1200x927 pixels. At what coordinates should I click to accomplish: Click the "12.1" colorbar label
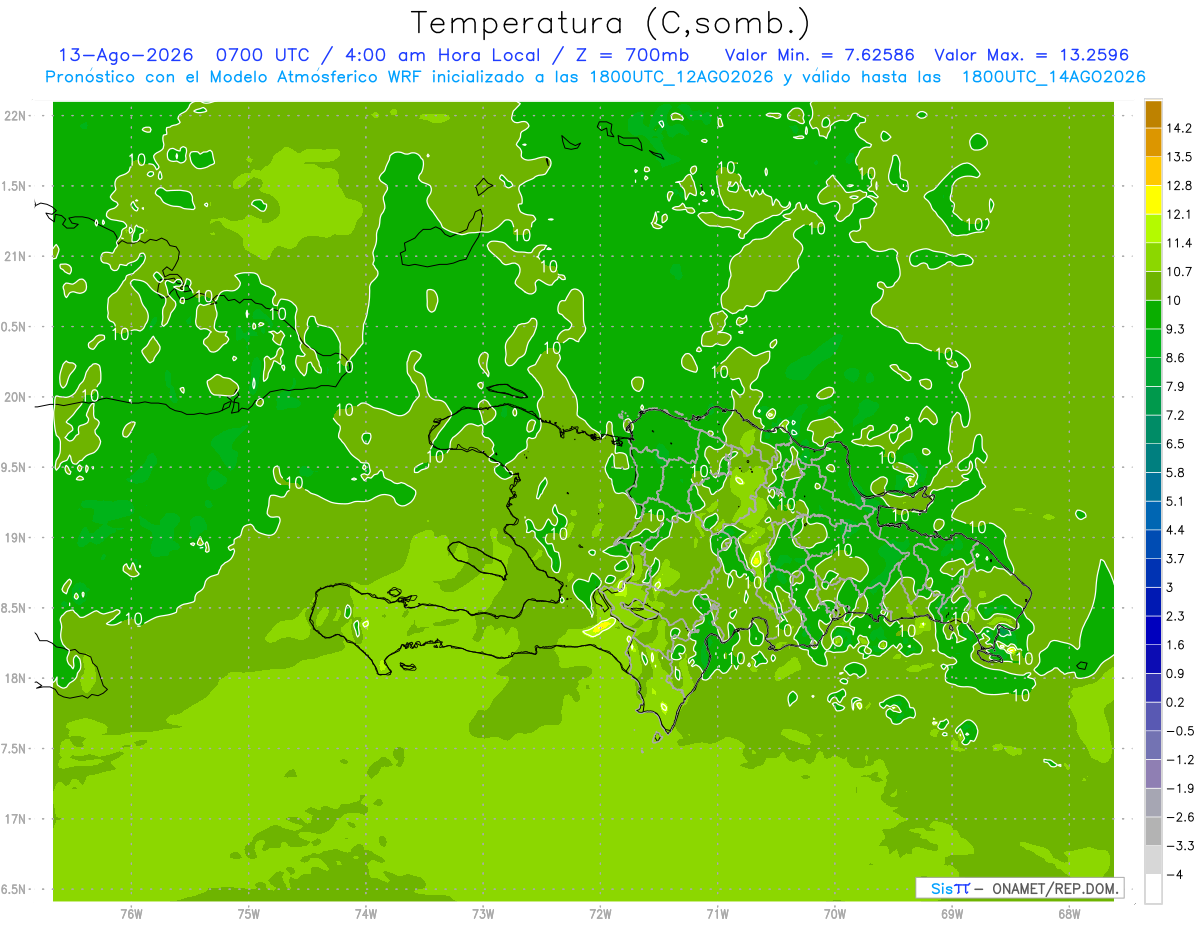1180,214
